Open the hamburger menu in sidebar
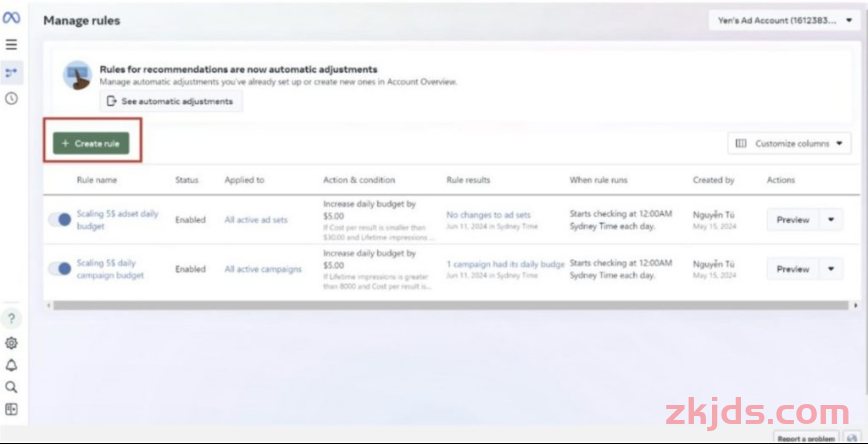This screenshot has width=868, height=444. [11, 44]
